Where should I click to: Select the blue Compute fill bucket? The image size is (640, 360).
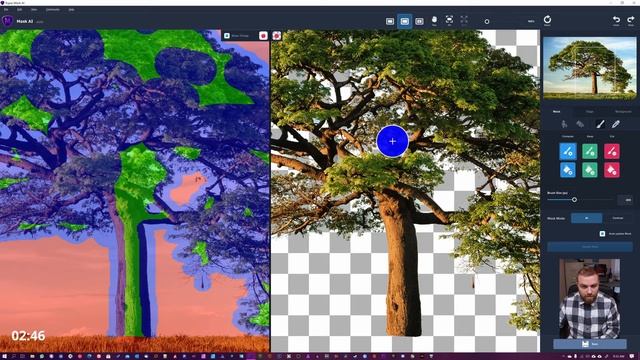(x=568, y=170)
